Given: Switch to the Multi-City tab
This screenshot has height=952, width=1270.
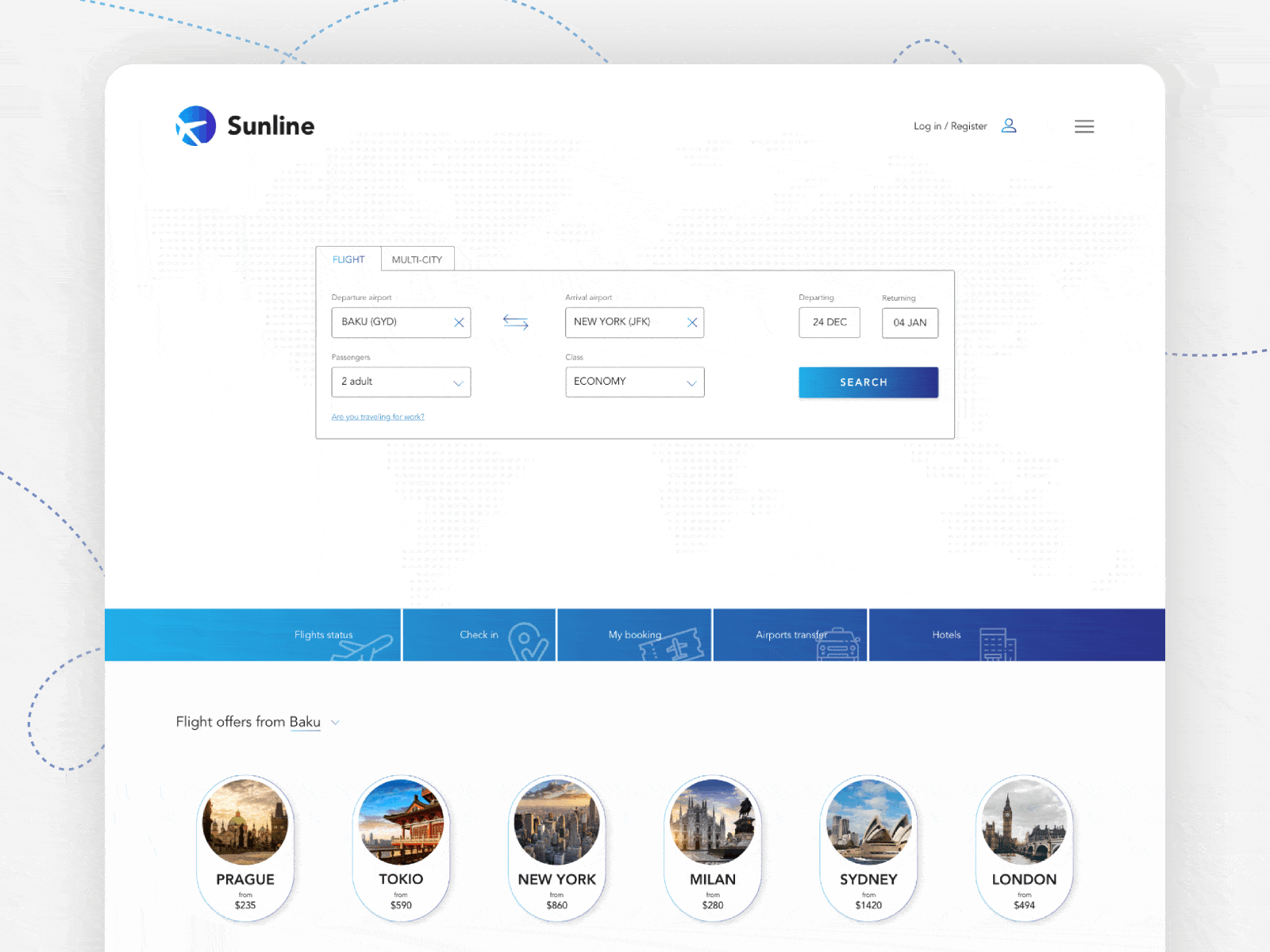Looking at the screenshot, I should pos(418,259).
